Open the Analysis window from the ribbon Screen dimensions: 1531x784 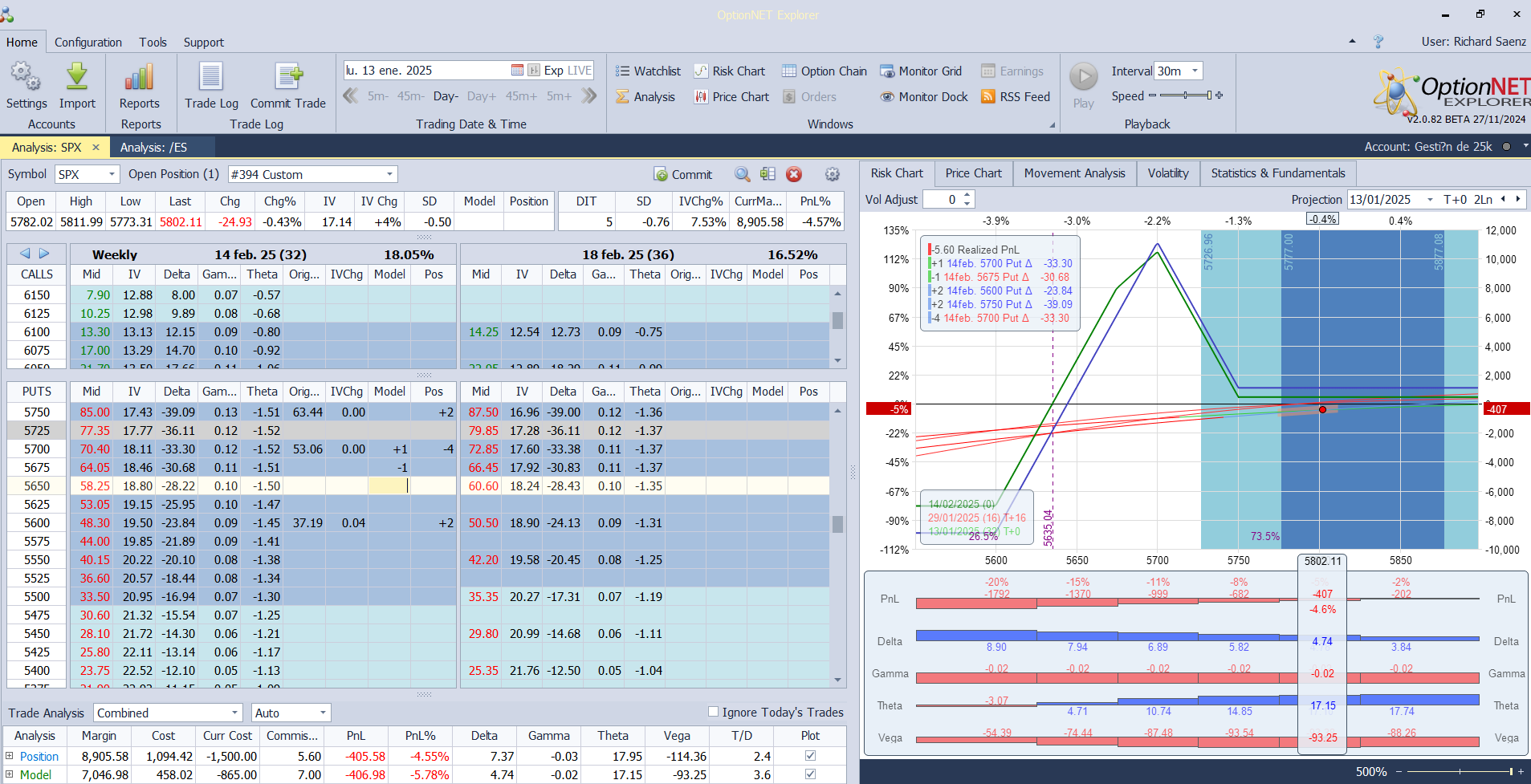coord(645,97)
